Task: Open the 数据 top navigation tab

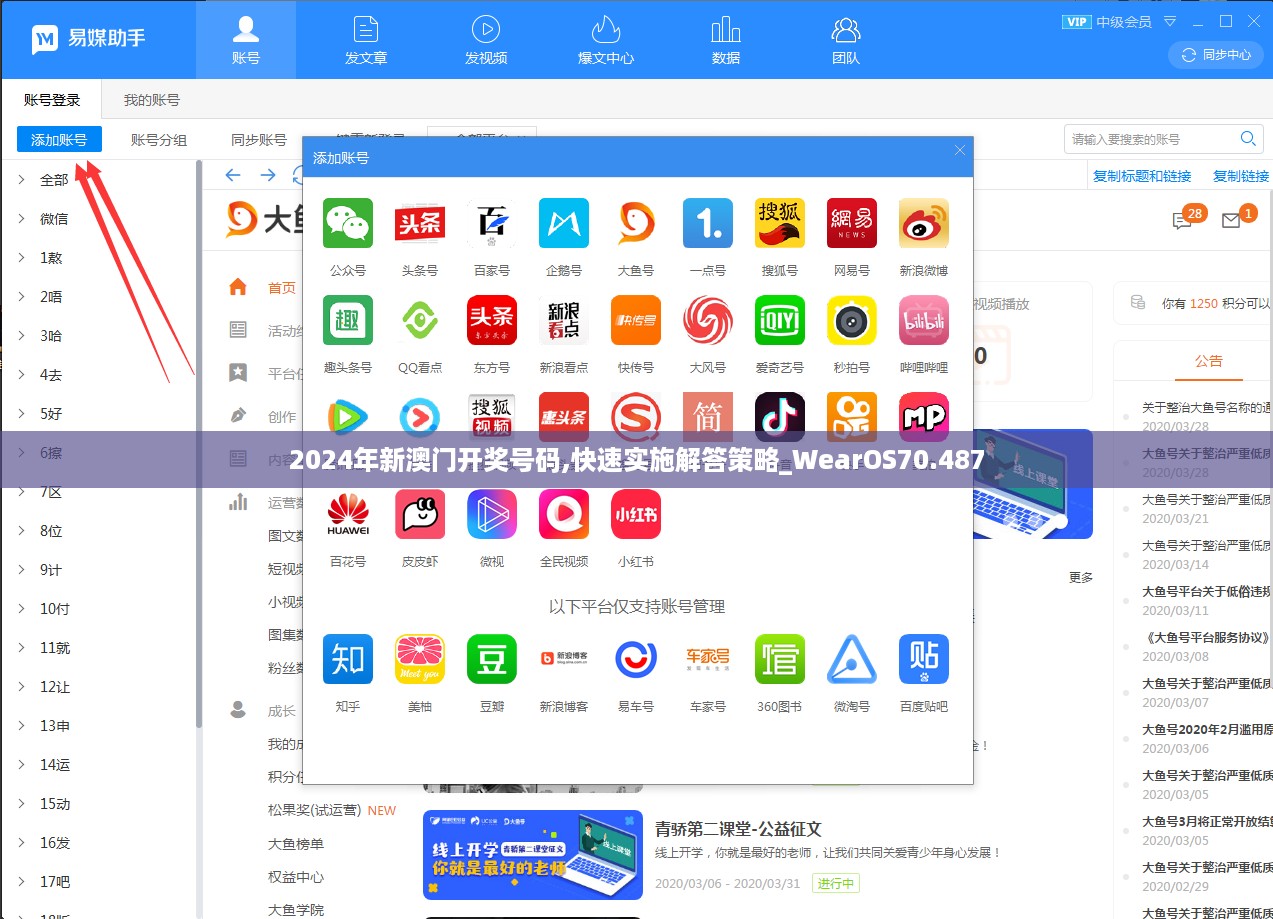Action: pyautogui.click(x=726, y=40)
